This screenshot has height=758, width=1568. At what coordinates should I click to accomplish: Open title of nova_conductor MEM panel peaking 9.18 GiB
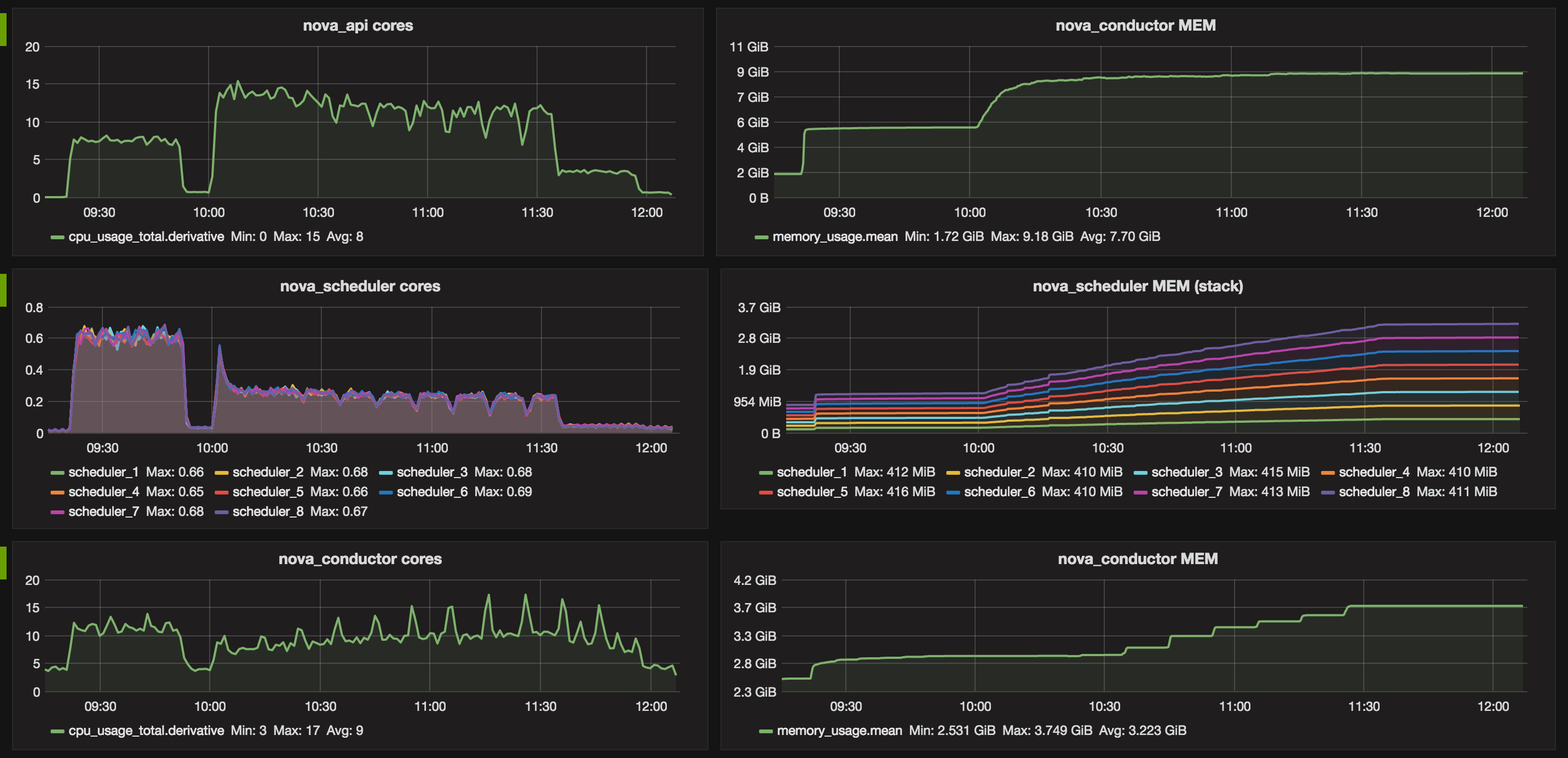(x=1135, y=26)
